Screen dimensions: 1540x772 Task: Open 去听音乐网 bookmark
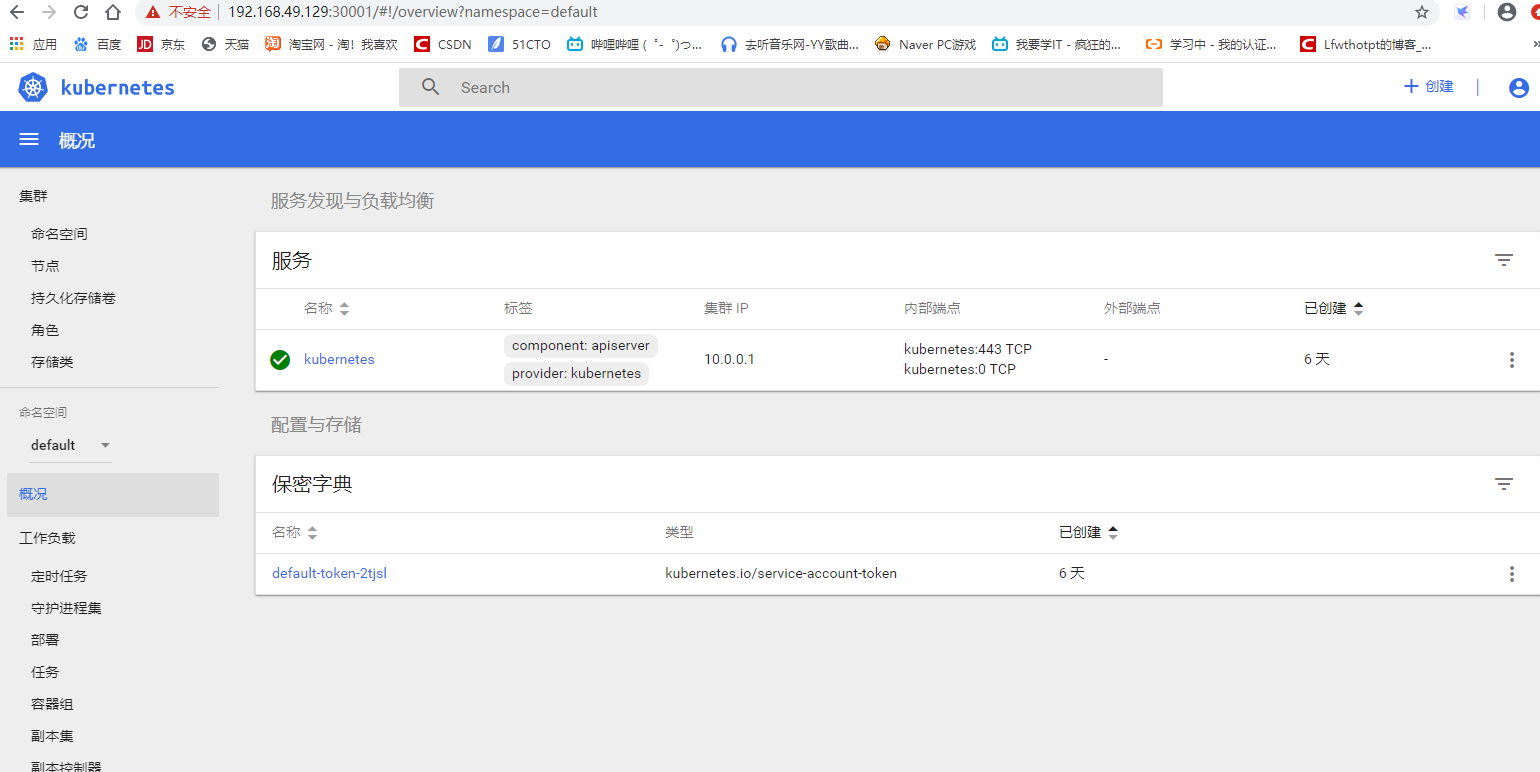click(789, 44)
